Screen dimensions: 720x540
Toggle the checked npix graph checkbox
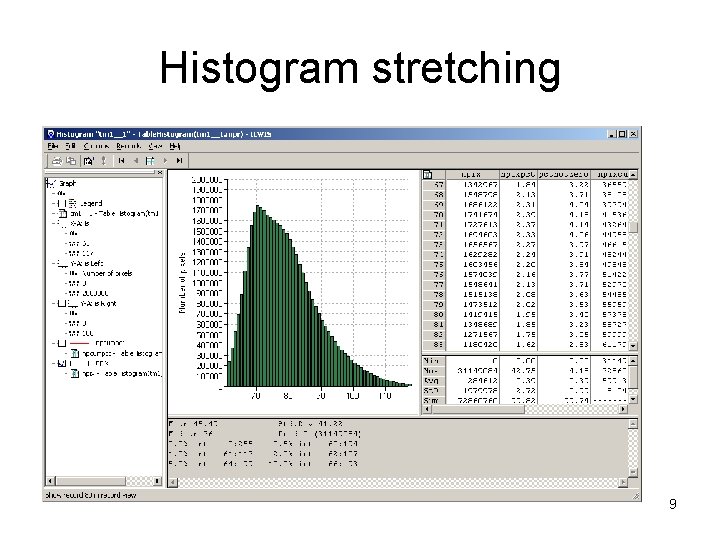point(62,364)
